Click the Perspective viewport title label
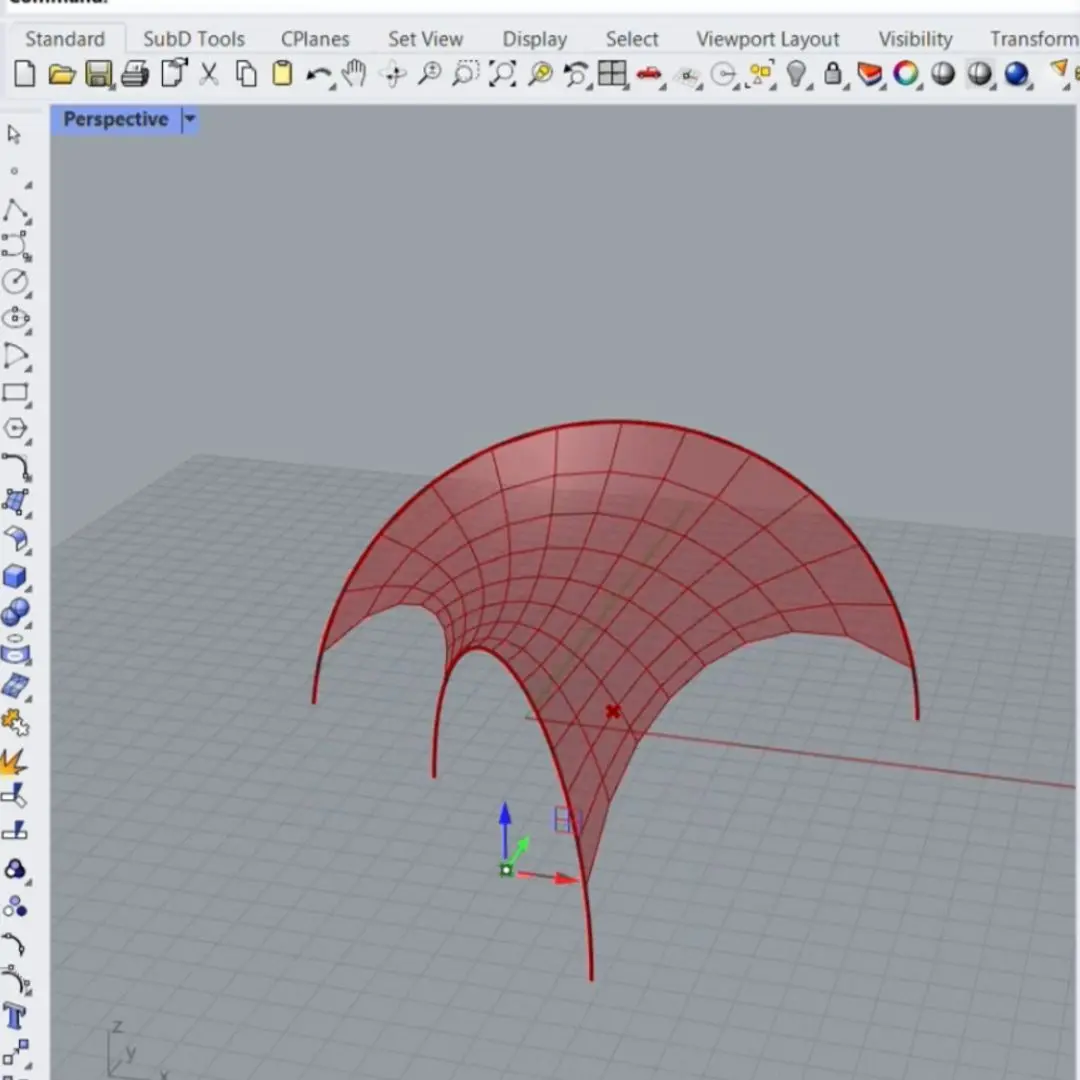Viewport: 1080px width, 1080px height. pos(115,120)
